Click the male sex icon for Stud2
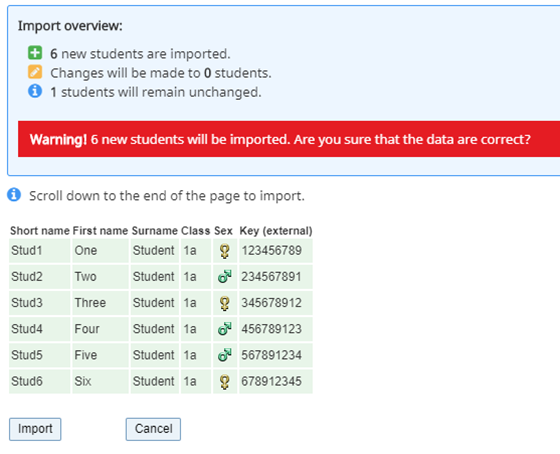The image size is (560, 454). click(x=225, y=276)
